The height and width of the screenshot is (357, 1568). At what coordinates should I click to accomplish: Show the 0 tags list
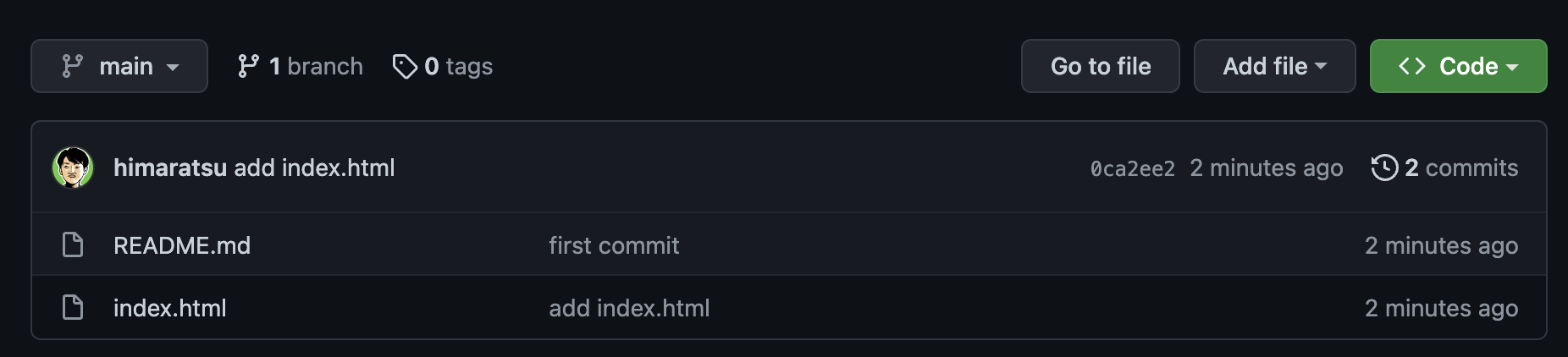(457, 66)
